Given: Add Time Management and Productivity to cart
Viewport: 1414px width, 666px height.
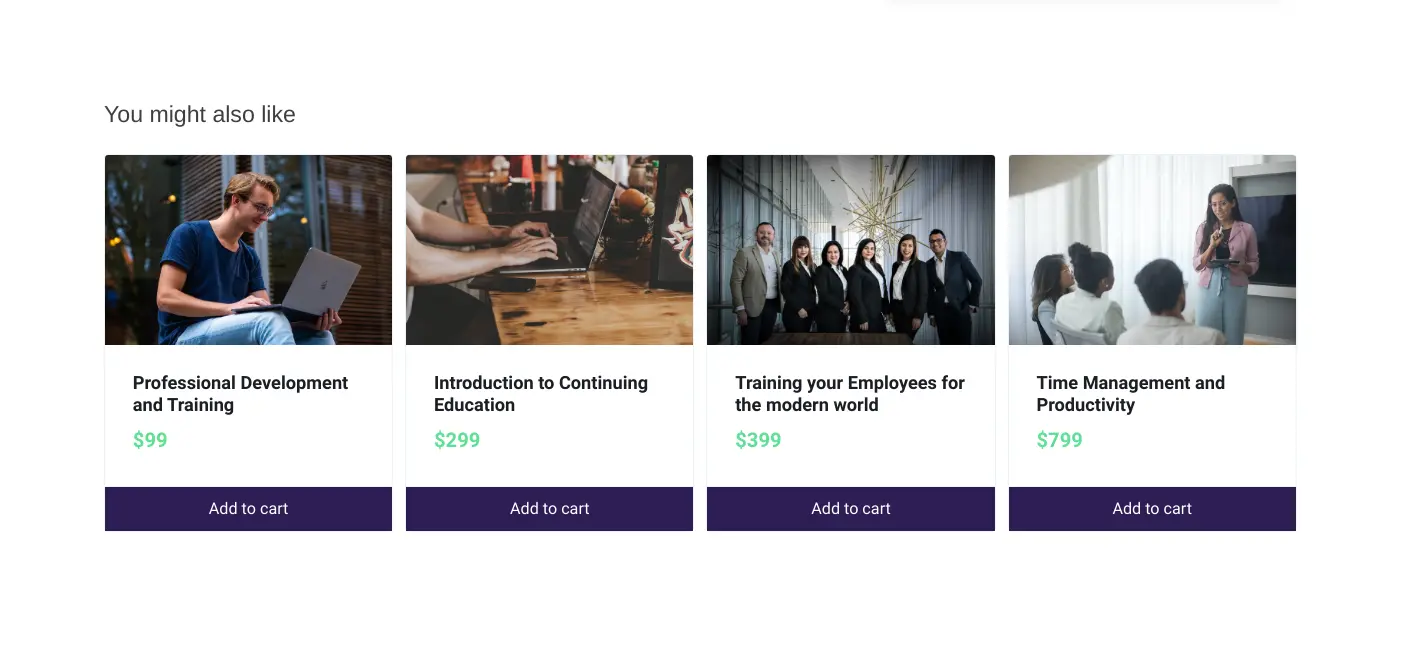Looking at the screenshot, I should click(1152, 508).
